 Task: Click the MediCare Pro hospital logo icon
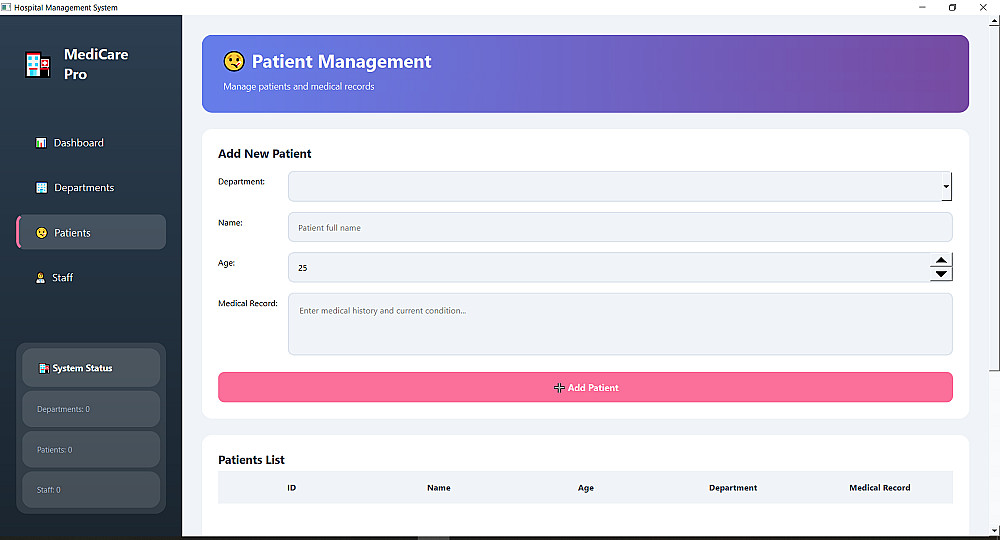click(x=37, y=65)
